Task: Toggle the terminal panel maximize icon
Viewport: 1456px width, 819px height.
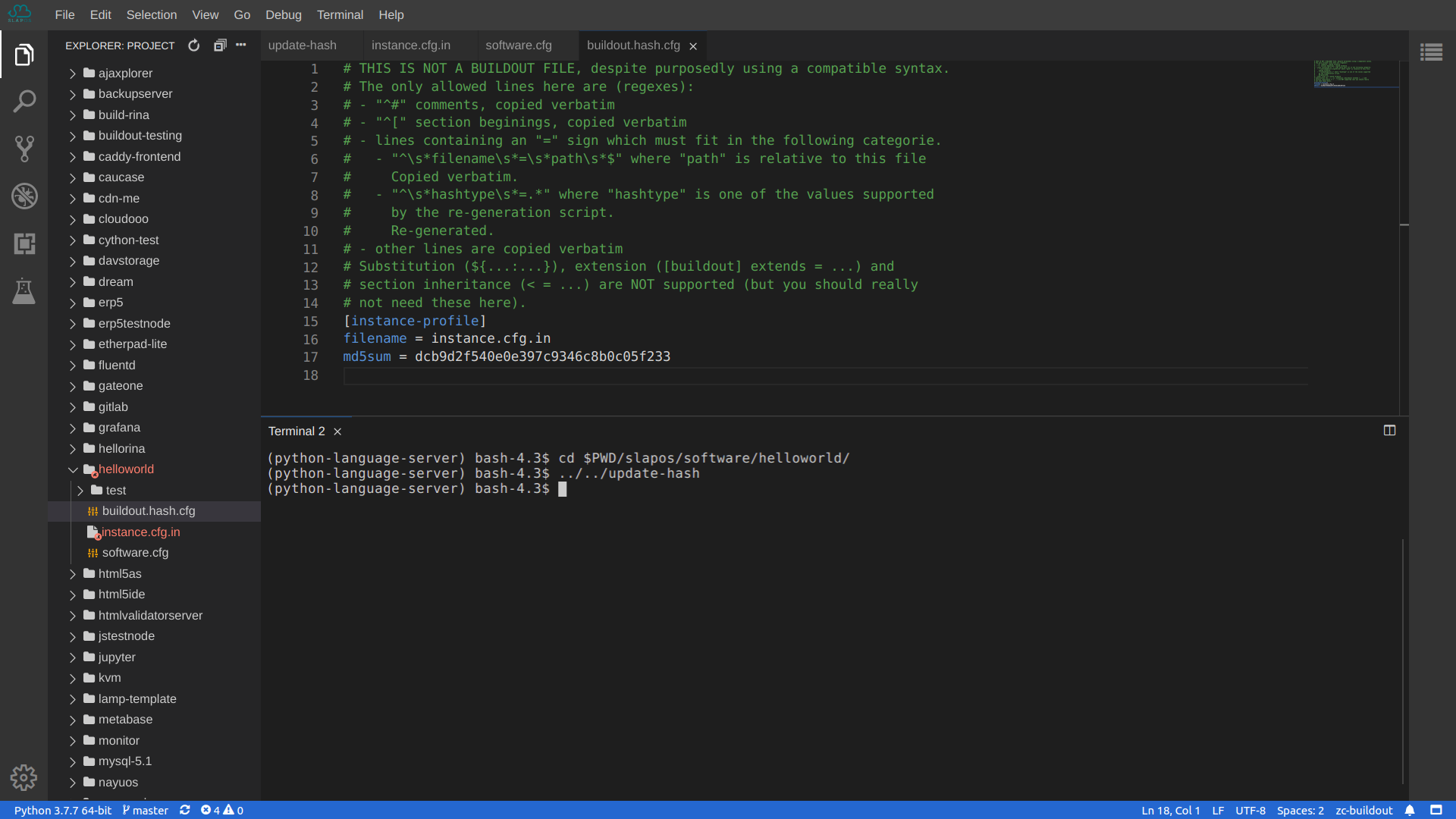Action: coord(1389,431)
